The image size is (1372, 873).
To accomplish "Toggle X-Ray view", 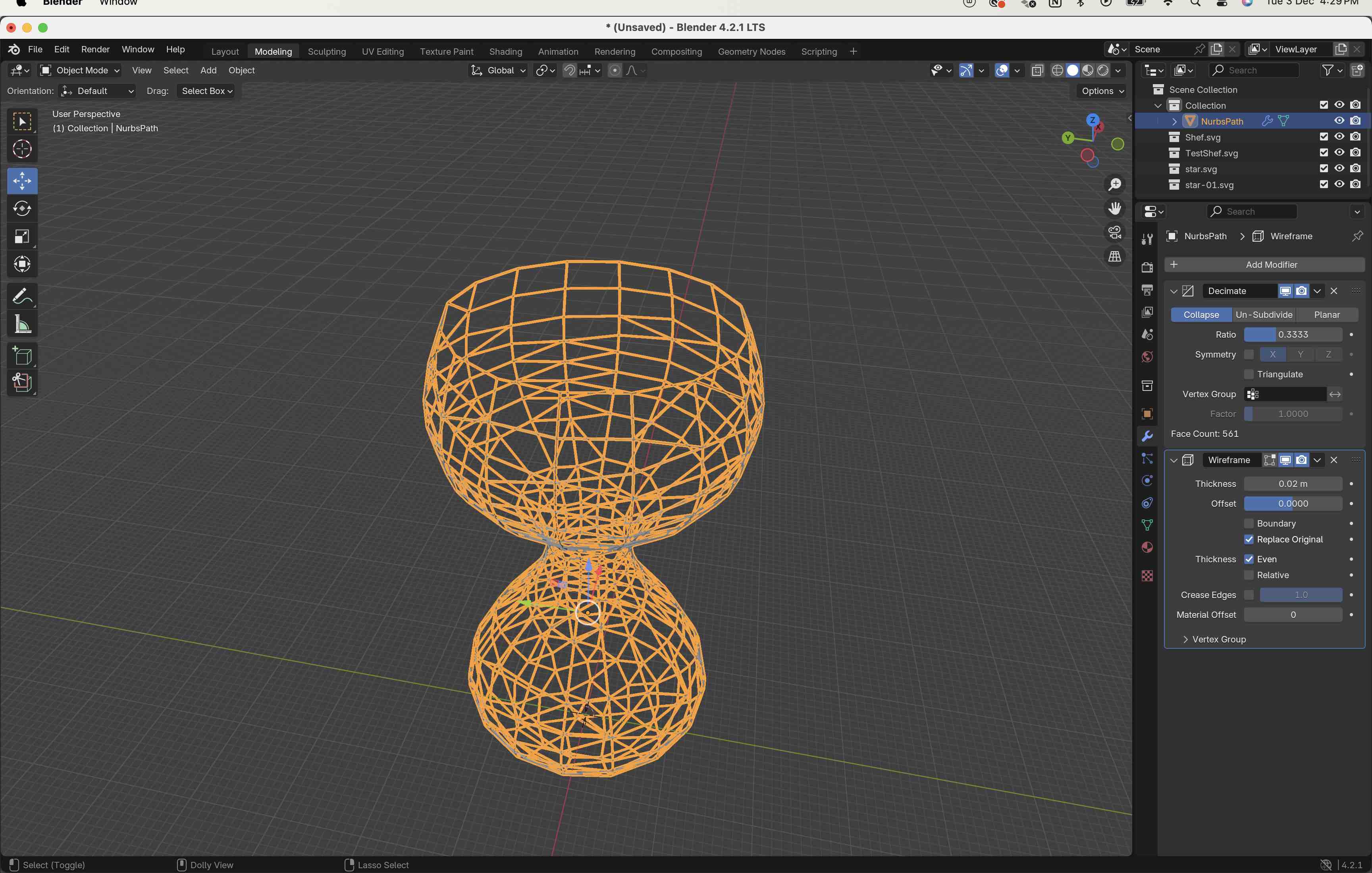I will pos(1037,70).
